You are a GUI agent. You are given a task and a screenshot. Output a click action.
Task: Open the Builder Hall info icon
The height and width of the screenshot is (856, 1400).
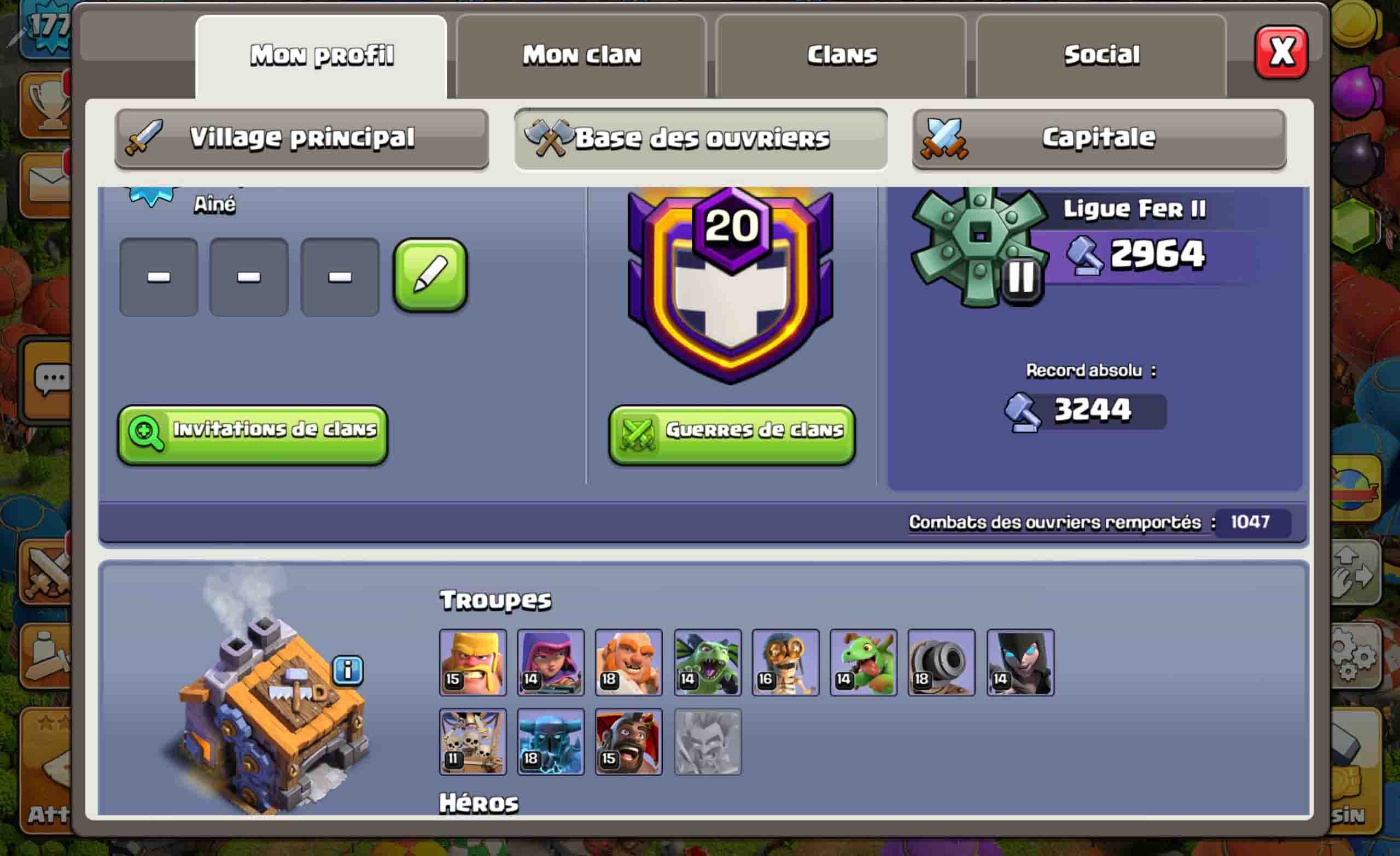pos(348,670)
